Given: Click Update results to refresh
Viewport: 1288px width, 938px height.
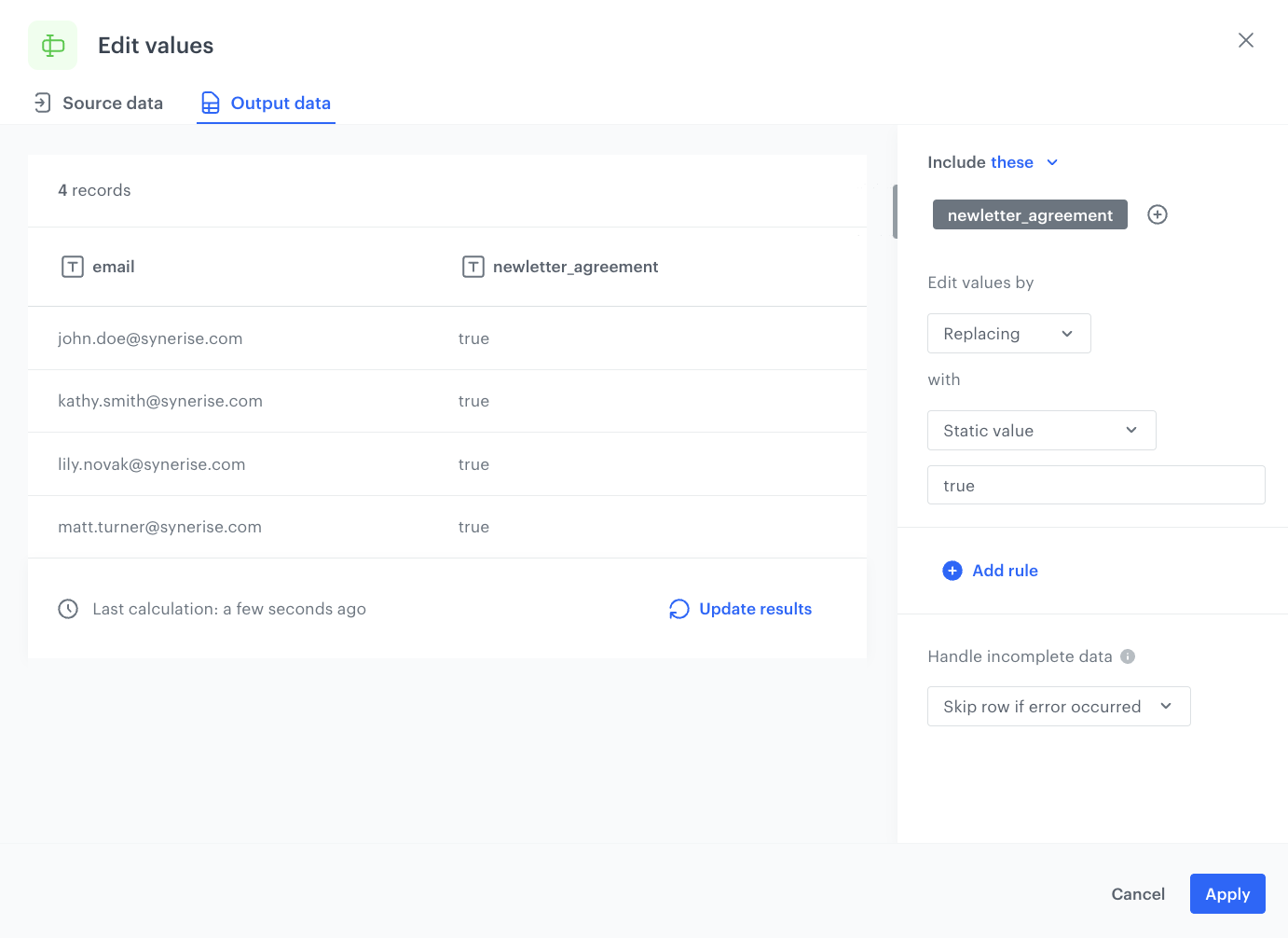Looking at the screenshot, I should (x=741, y=609).
